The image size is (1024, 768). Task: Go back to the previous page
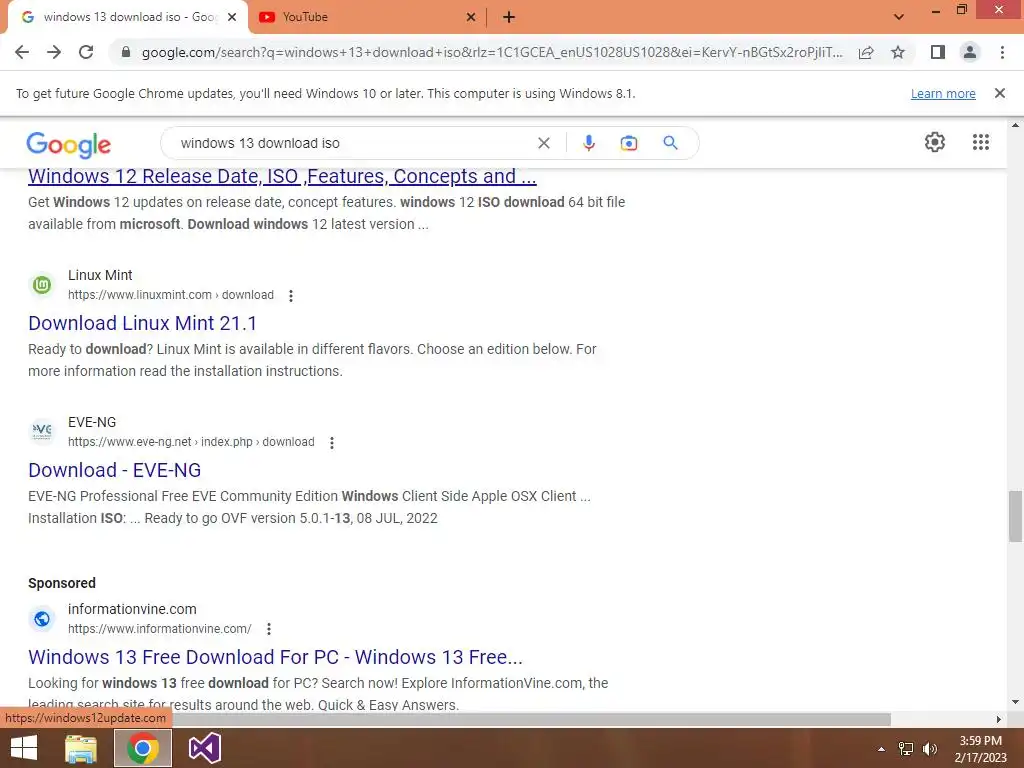point(22,52)
